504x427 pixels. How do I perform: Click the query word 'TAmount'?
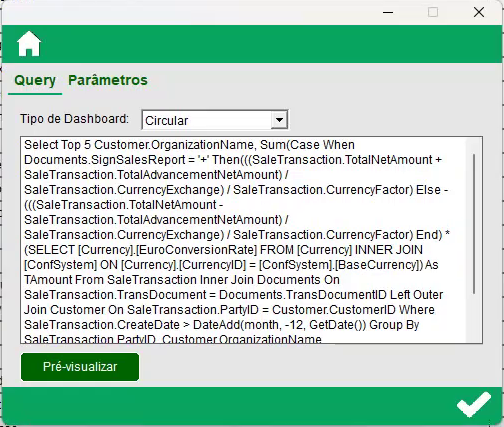[48, 280]
